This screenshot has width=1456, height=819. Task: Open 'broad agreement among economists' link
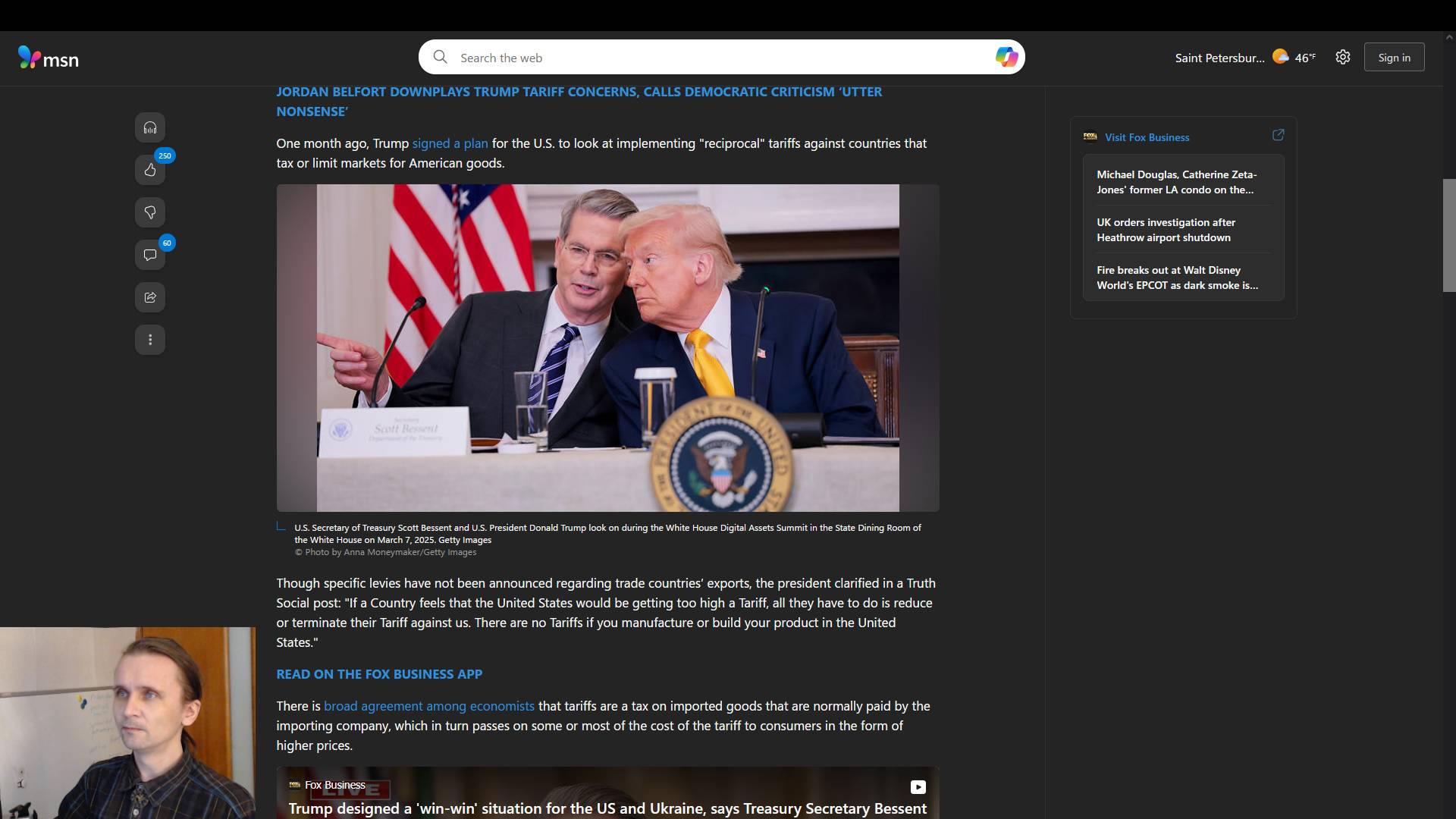tap(428, 706)
